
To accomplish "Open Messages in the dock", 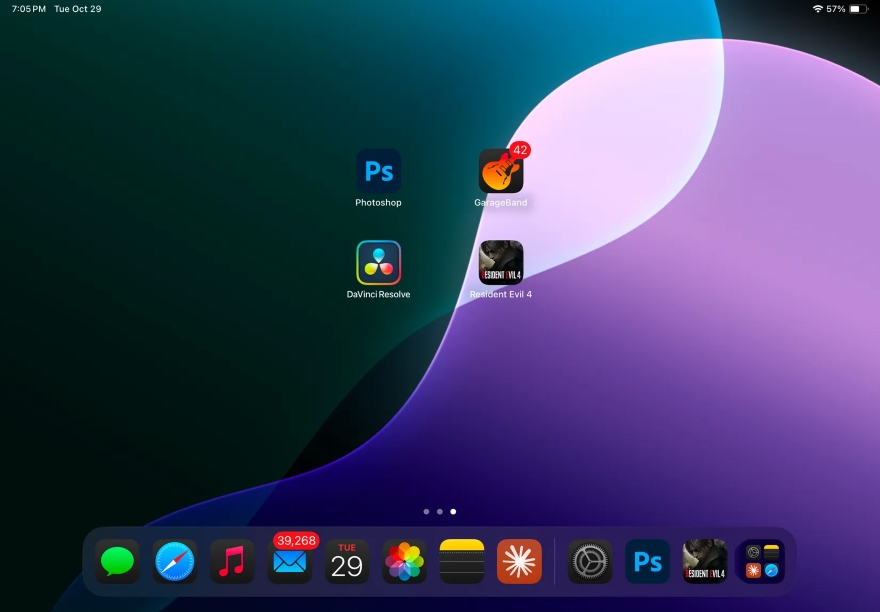I will pos(117,562).
